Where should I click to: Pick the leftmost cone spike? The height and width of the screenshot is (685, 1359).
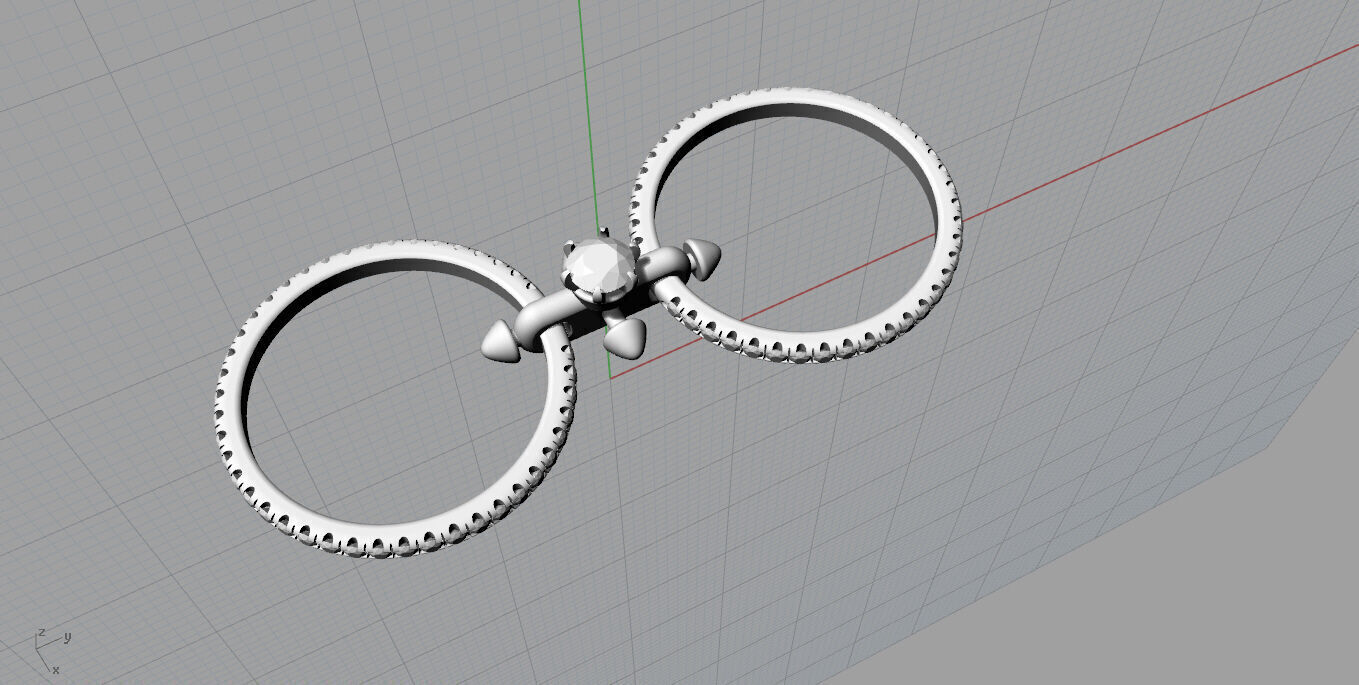tap(503, 340)
